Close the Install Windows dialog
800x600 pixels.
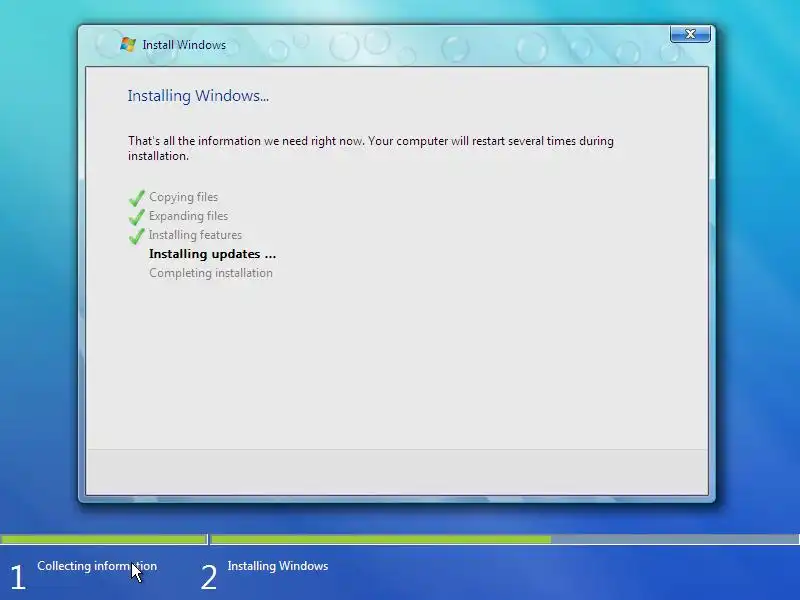(x=690, y=34)
